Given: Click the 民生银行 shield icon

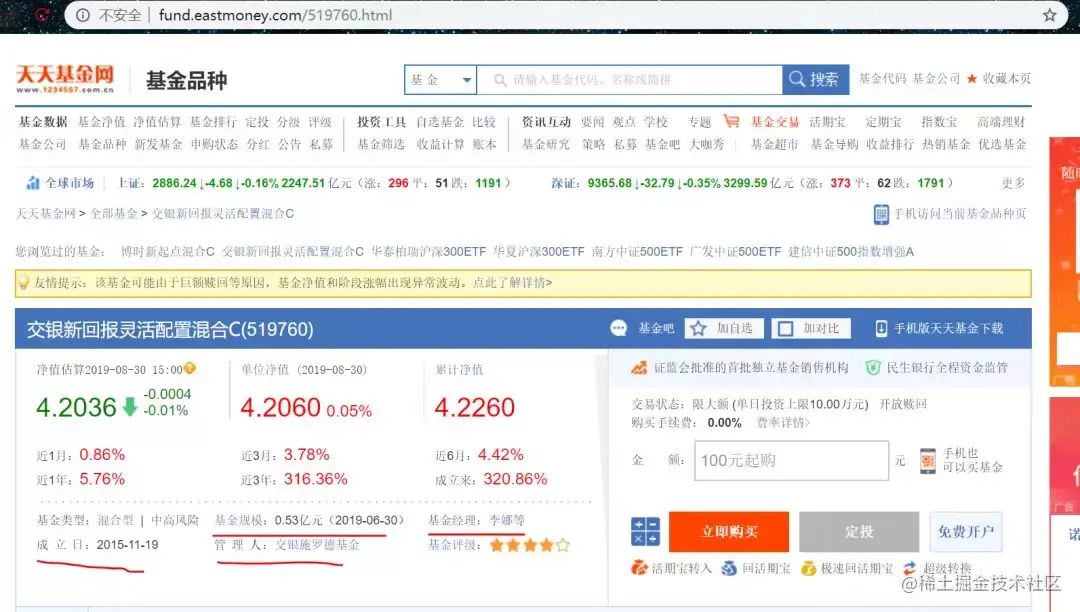Looking at the screenshot, I should [873, 368].
